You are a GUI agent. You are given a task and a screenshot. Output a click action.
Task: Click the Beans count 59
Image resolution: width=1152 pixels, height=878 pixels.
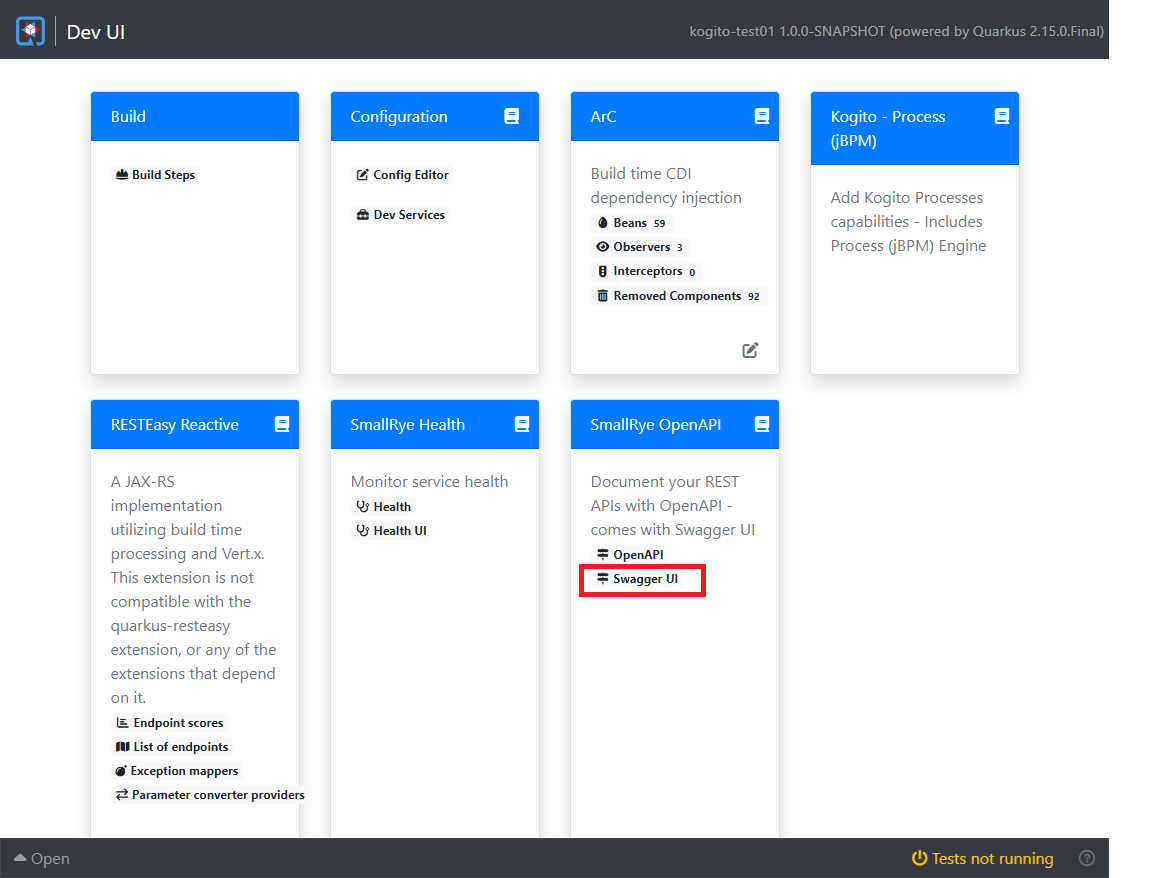pos(660,223)
